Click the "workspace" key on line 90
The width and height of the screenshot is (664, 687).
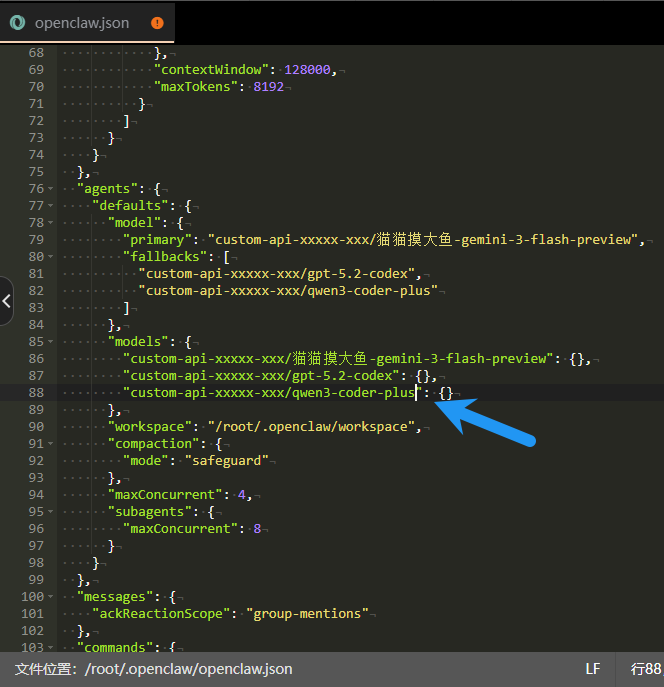150,426
